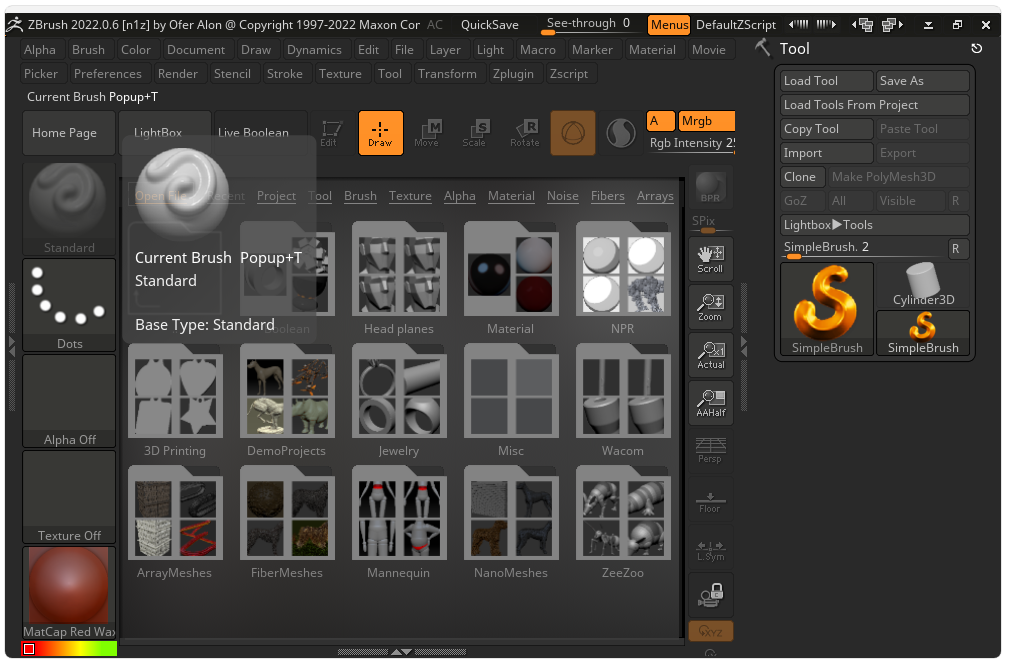The height and width of the screenshot is (667, 1009).
Task: Adjust the SimpleBrush tool index slider
Action: (x=862, y=248)
